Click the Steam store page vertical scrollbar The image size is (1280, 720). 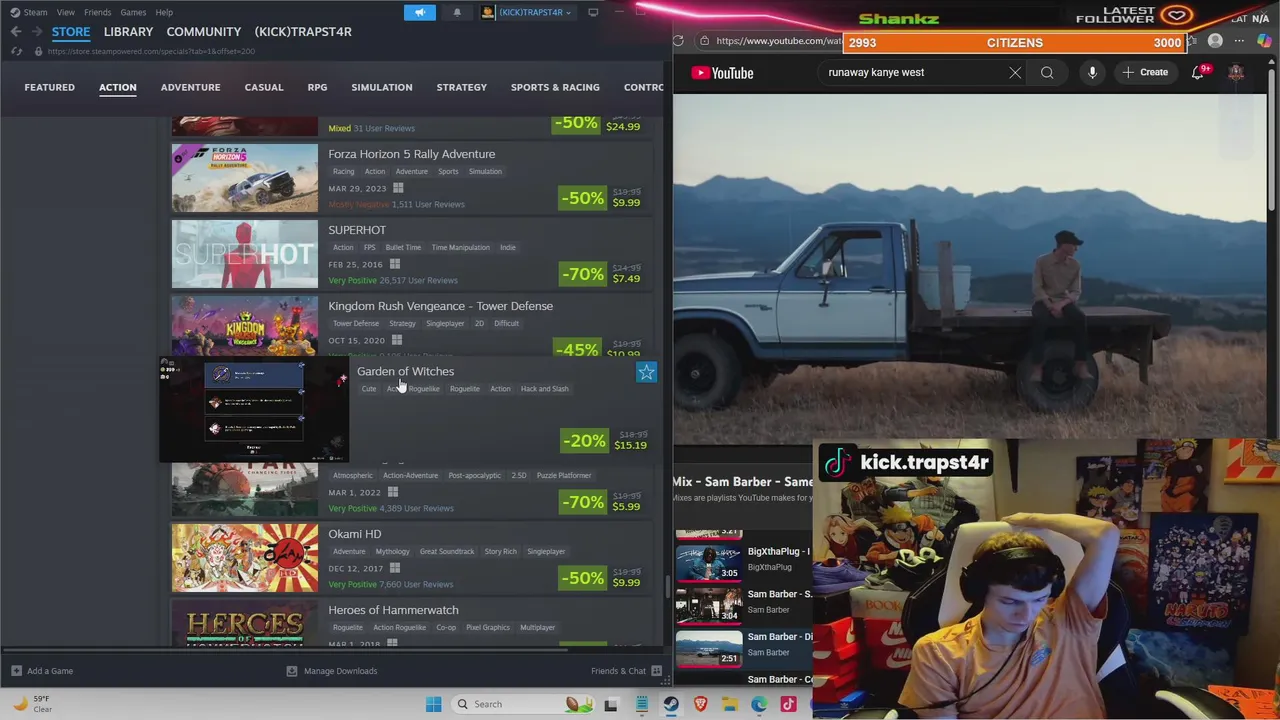[666, 587]
